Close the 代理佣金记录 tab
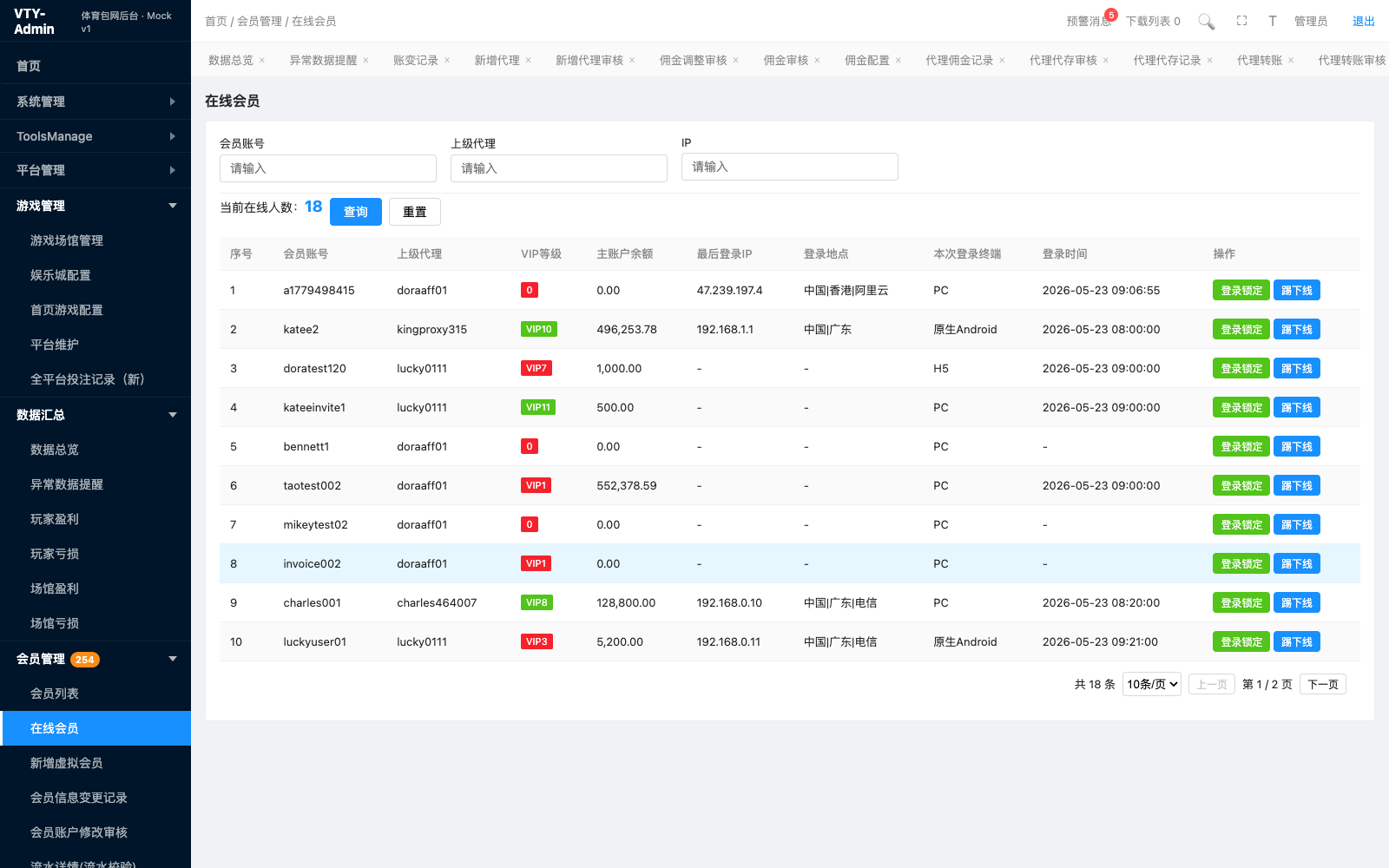 (x=1002, y=60)
